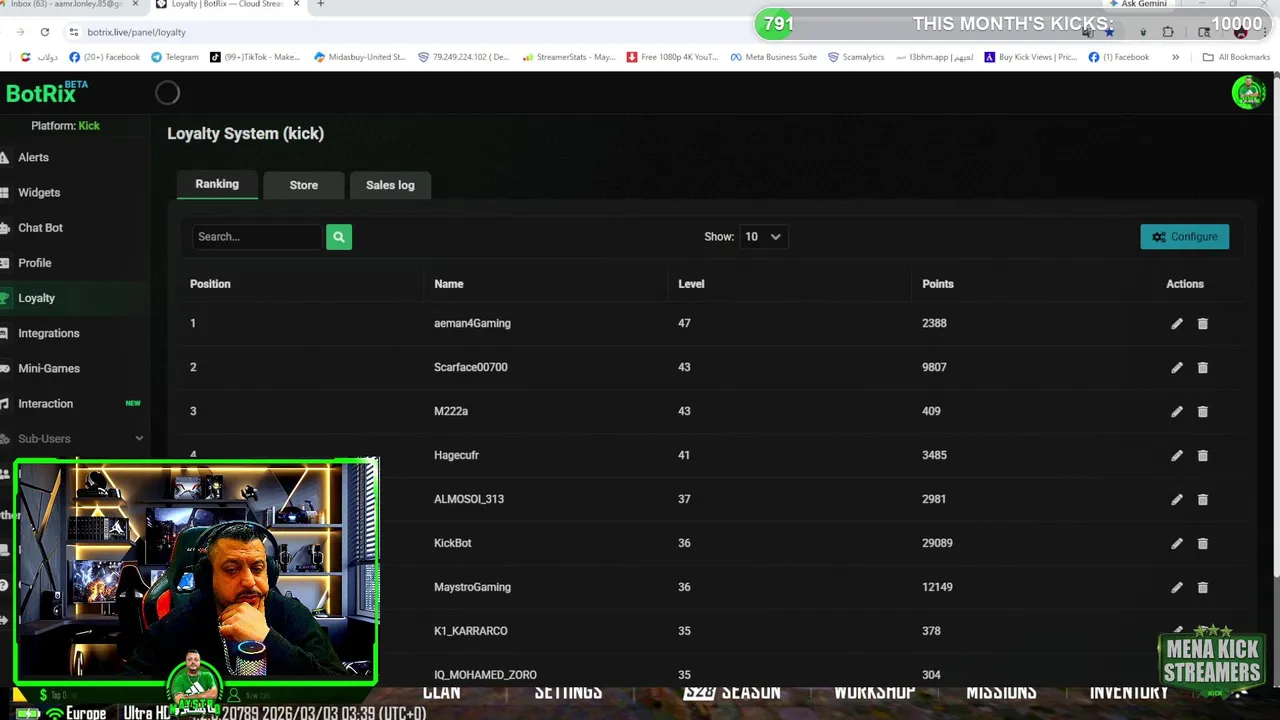This screenshot has width=1280, height=720.
Task: Close the Inbox browser tab
Action: coord(135,4)
